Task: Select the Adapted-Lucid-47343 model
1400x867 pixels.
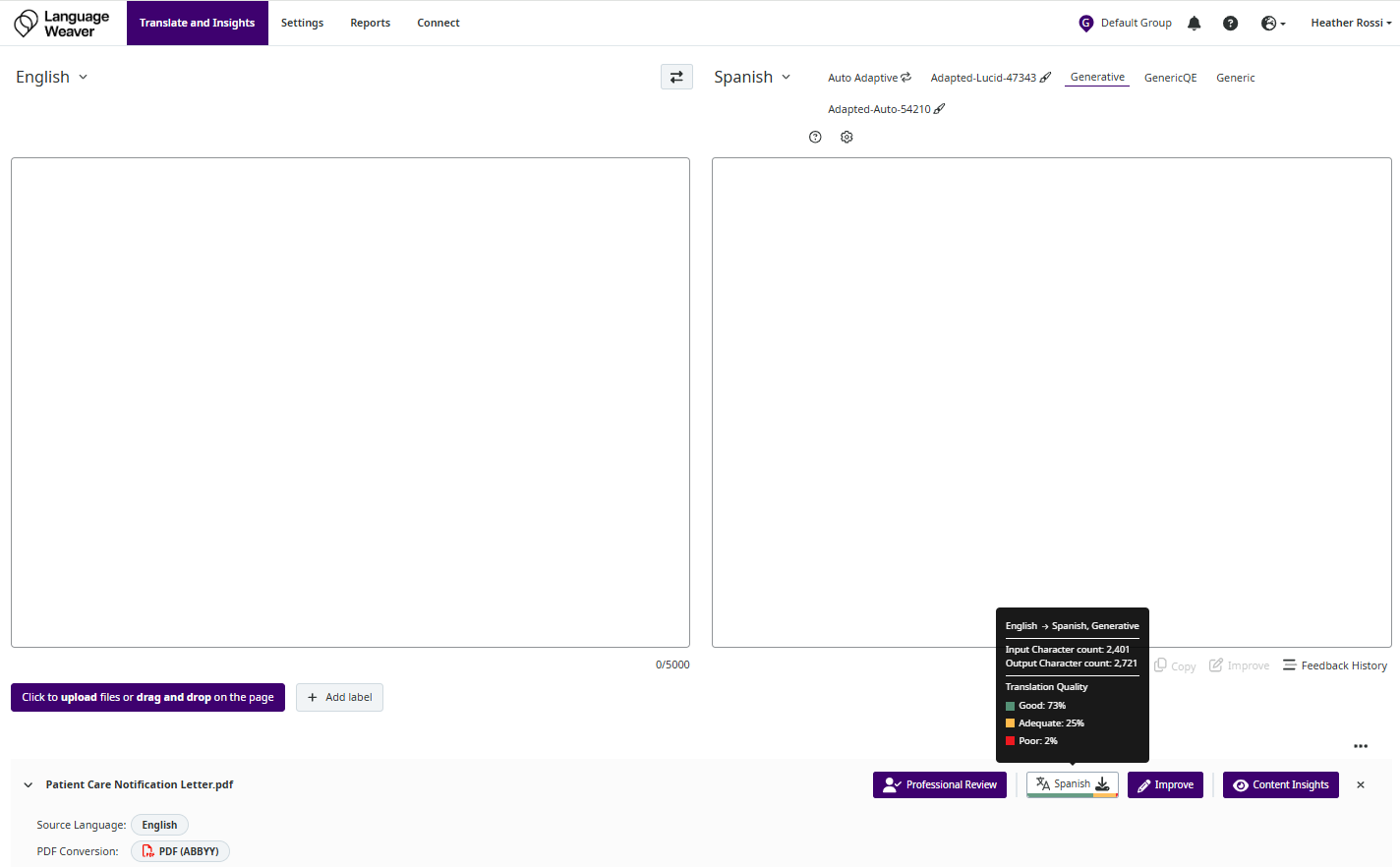Action: point(990,78)
